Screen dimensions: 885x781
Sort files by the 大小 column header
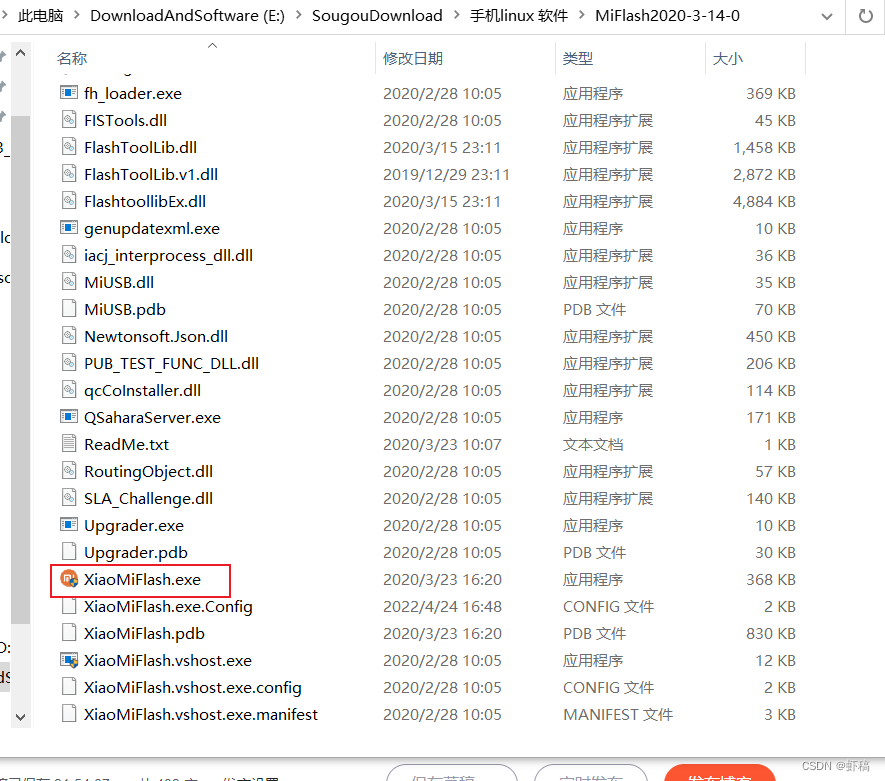point(728,58)
